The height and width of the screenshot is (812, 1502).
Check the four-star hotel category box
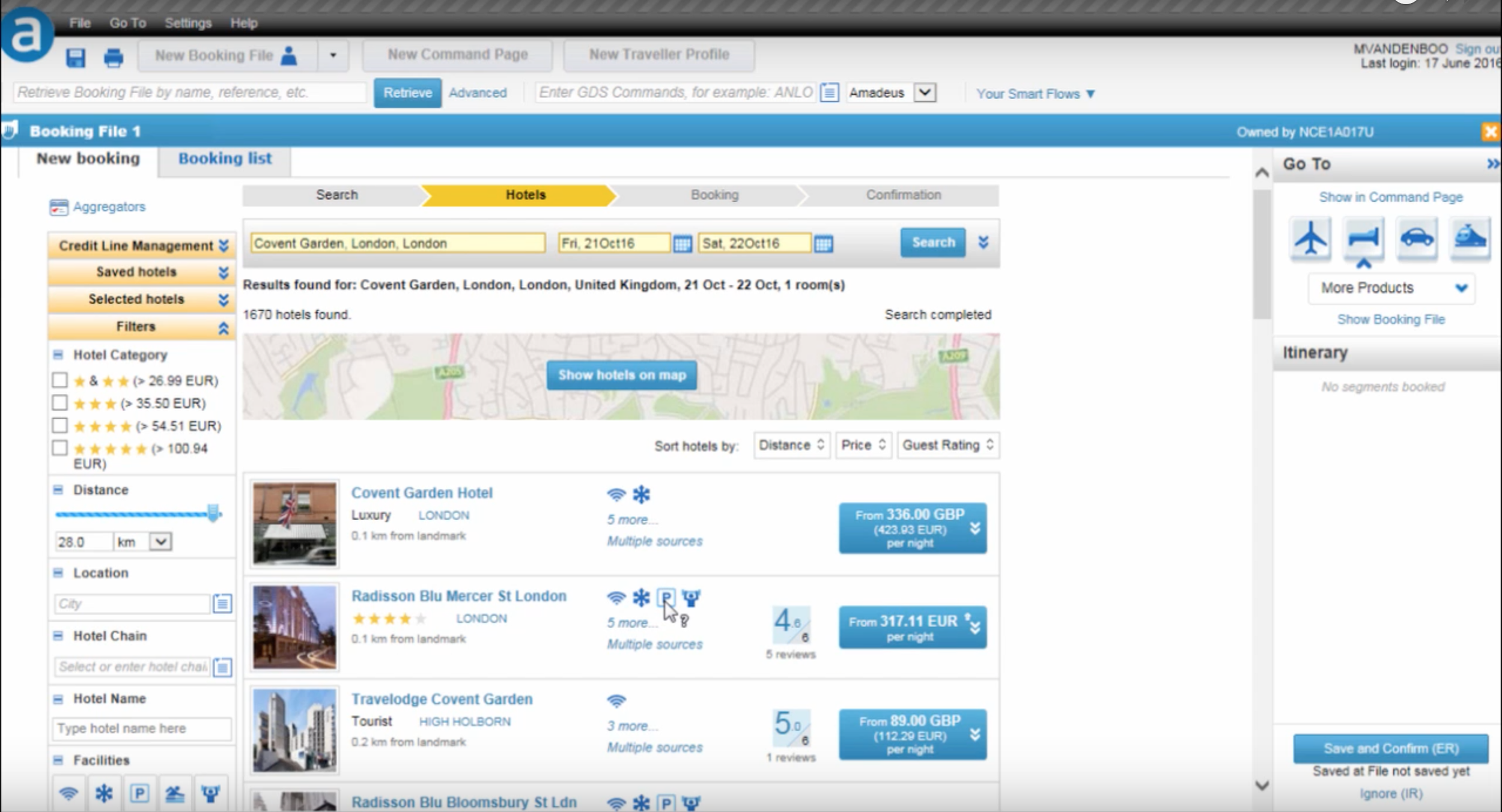(59, 425)
